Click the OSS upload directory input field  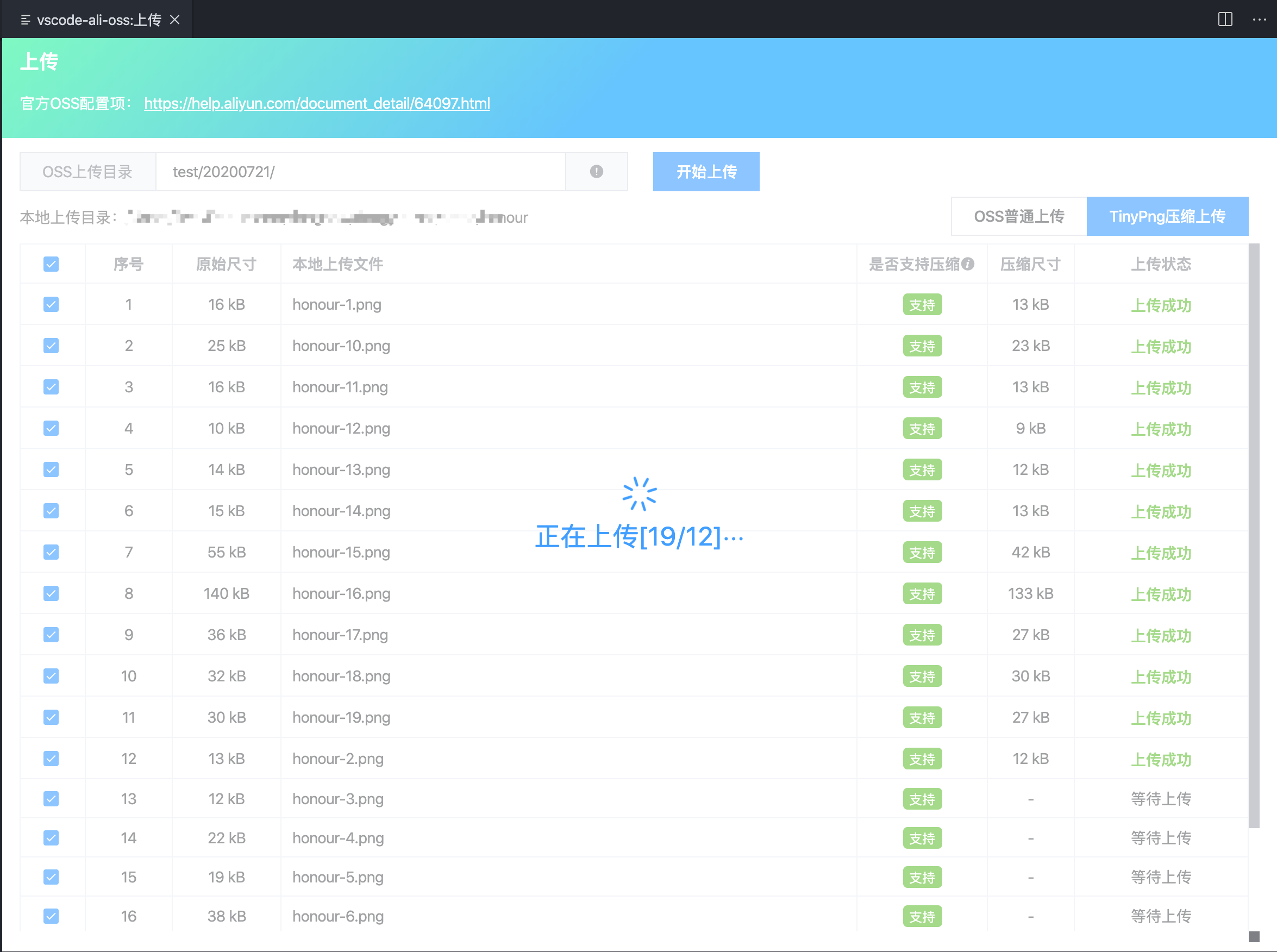point(360,172)
